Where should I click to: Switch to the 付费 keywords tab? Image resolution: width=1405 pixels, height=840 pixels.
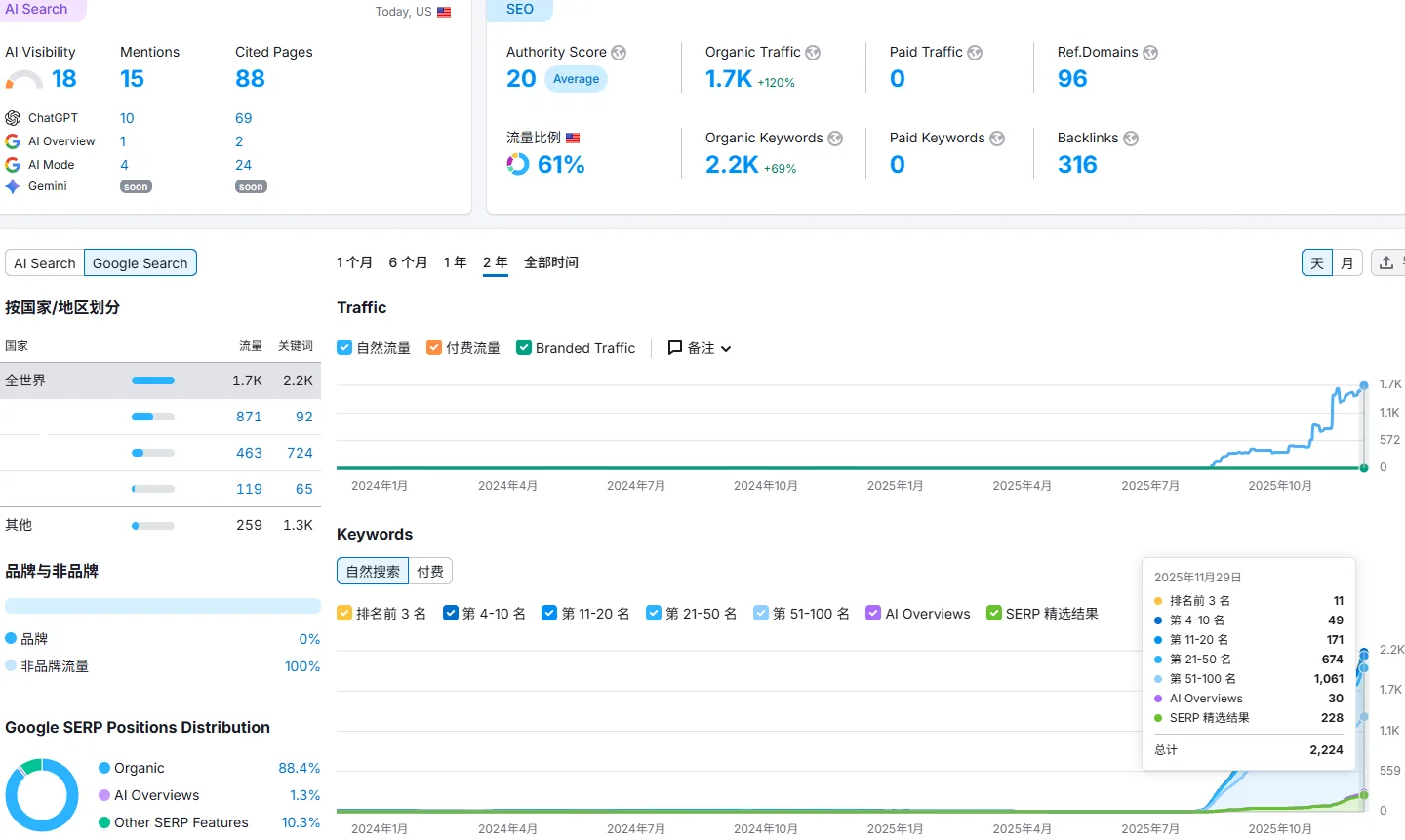tap(430, 572)
